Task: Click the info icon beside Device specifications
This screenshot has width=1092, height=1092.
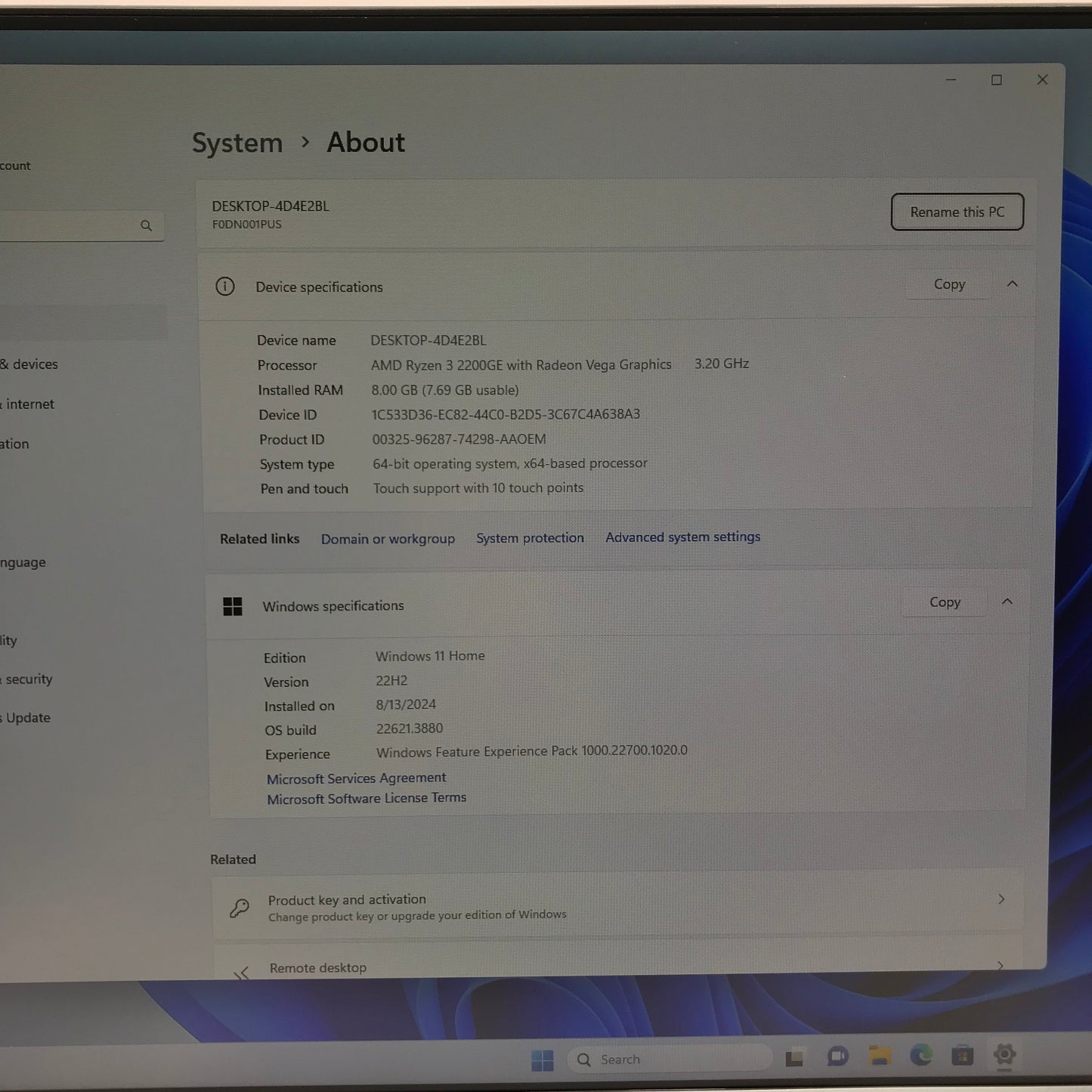Action: pyautogui.click(x=224, y=286)
